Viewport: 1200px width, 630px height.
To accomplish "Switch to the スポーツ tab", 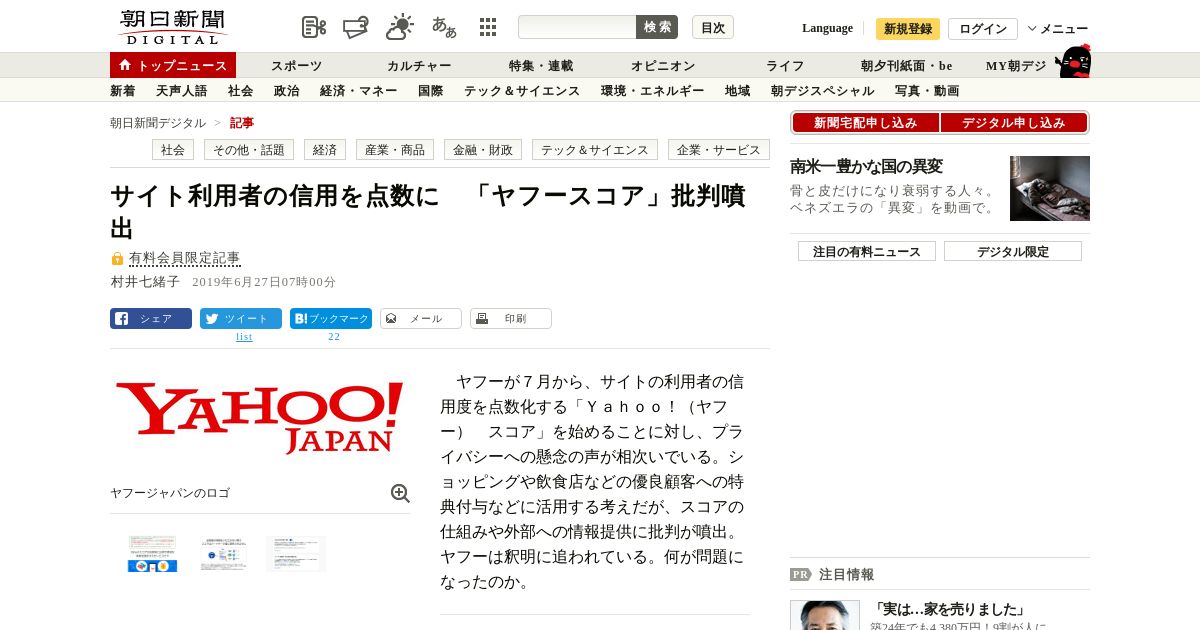I will 296,65.
